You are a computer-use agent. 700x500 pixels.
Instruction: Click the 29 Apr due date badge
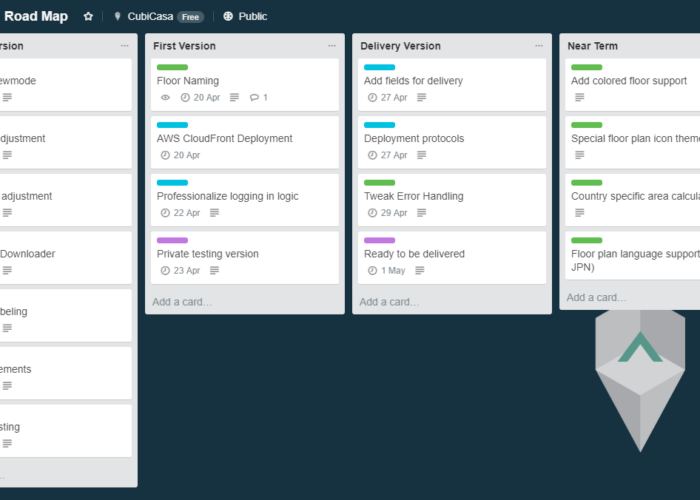click(388, 212)
